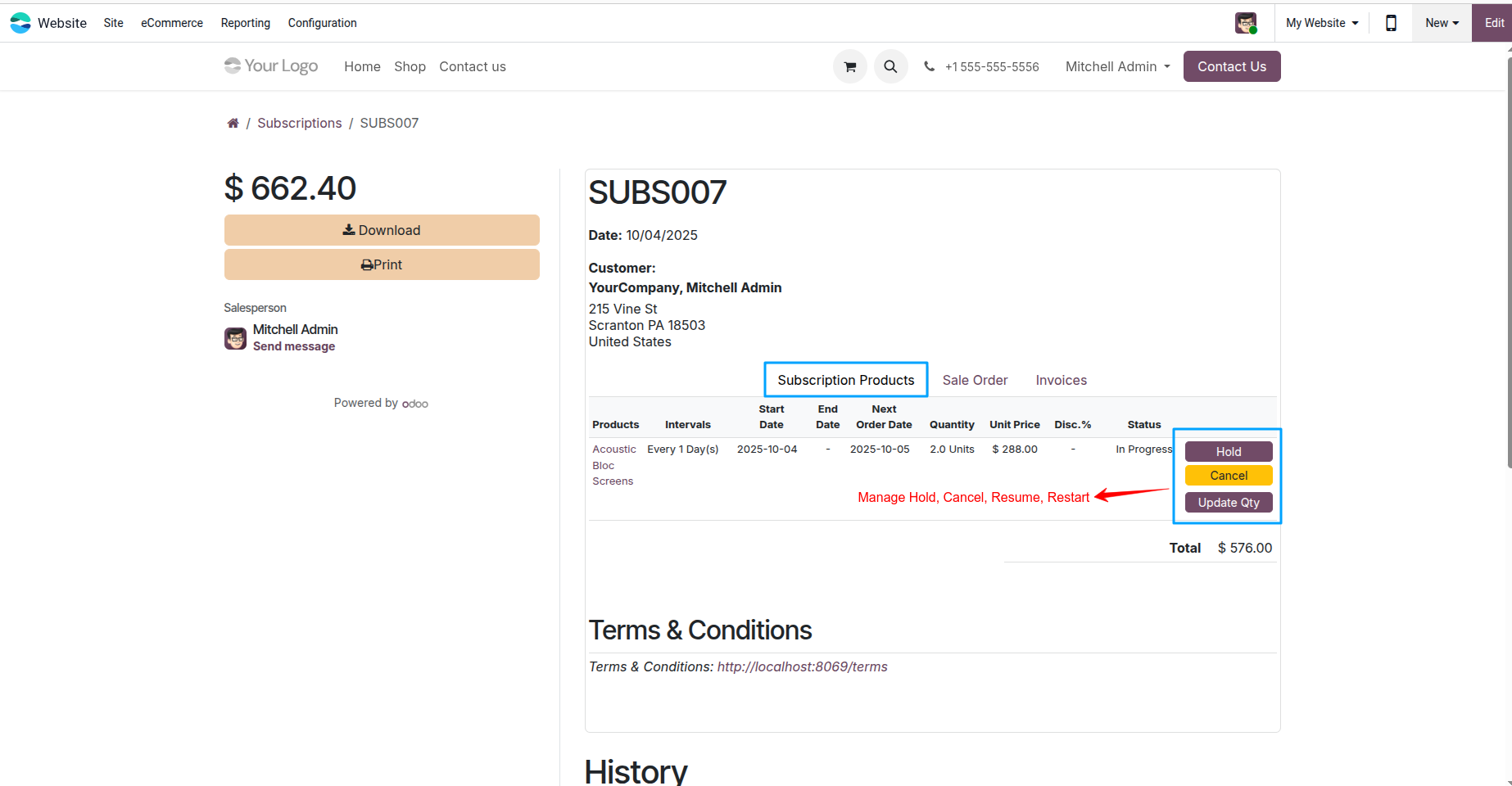1512x786 pixels.
Task: Click the Website app name
Action: click(62, 23)
